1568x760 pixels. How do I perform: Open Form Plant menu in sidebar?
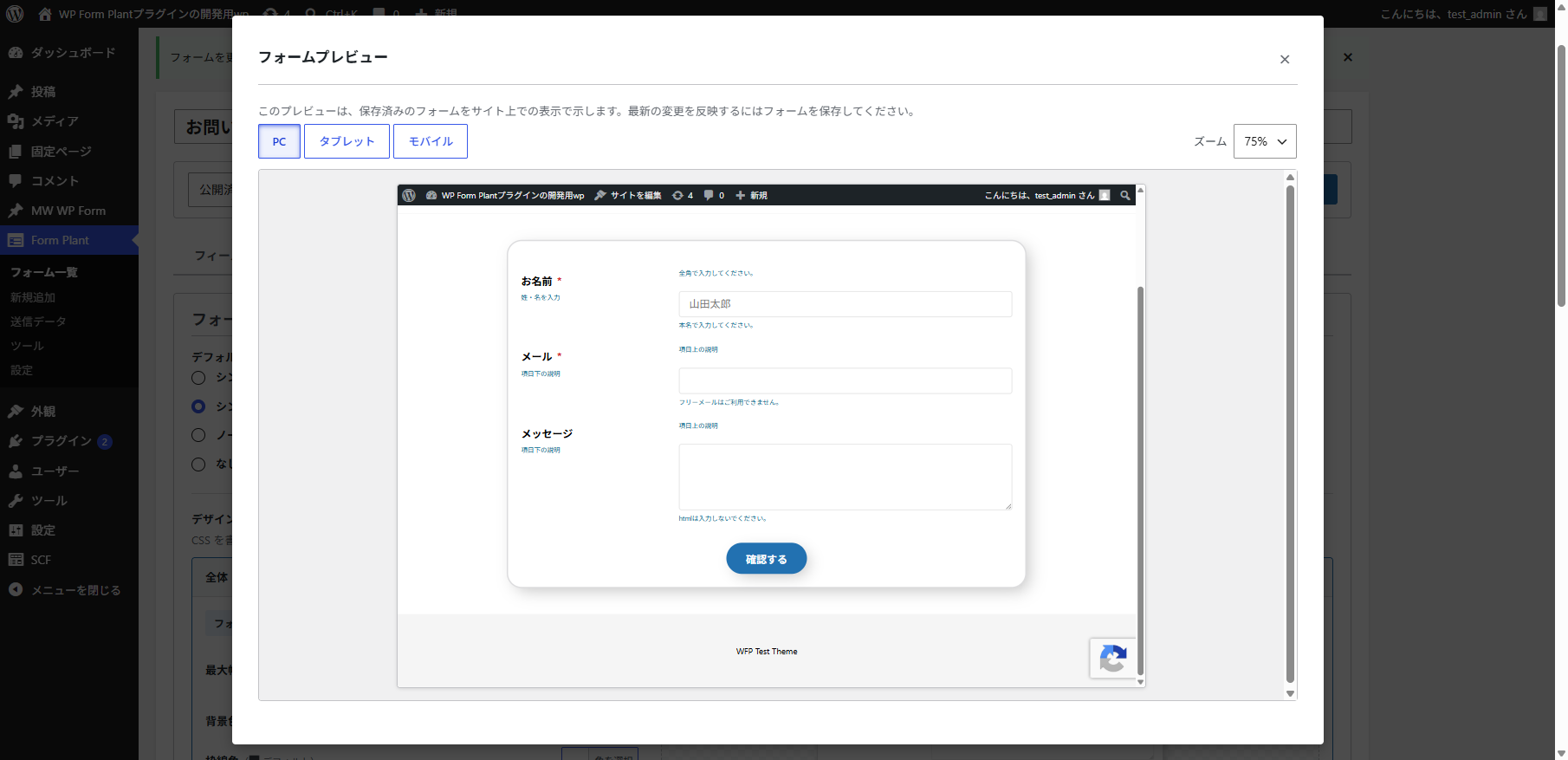[x=69, y=240]
